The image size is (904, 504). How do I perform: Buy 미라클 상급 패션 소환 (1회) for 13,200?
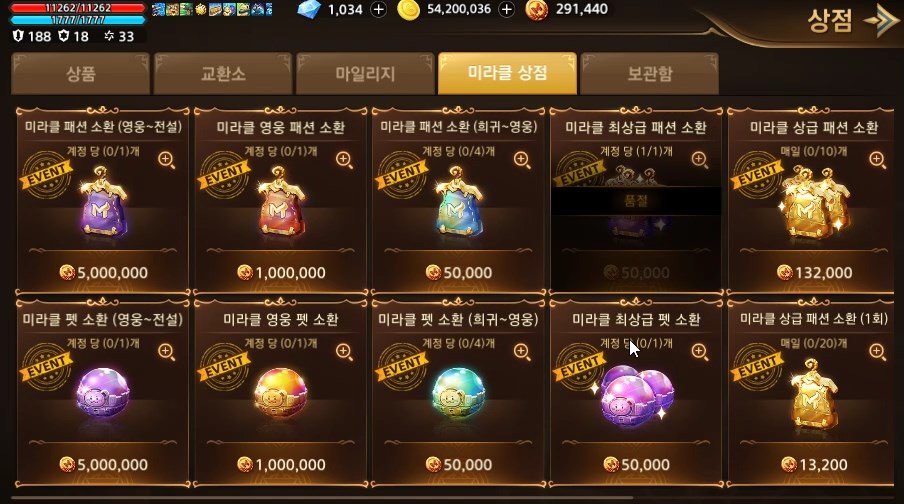pyautogui.click(x=813, y=464)
